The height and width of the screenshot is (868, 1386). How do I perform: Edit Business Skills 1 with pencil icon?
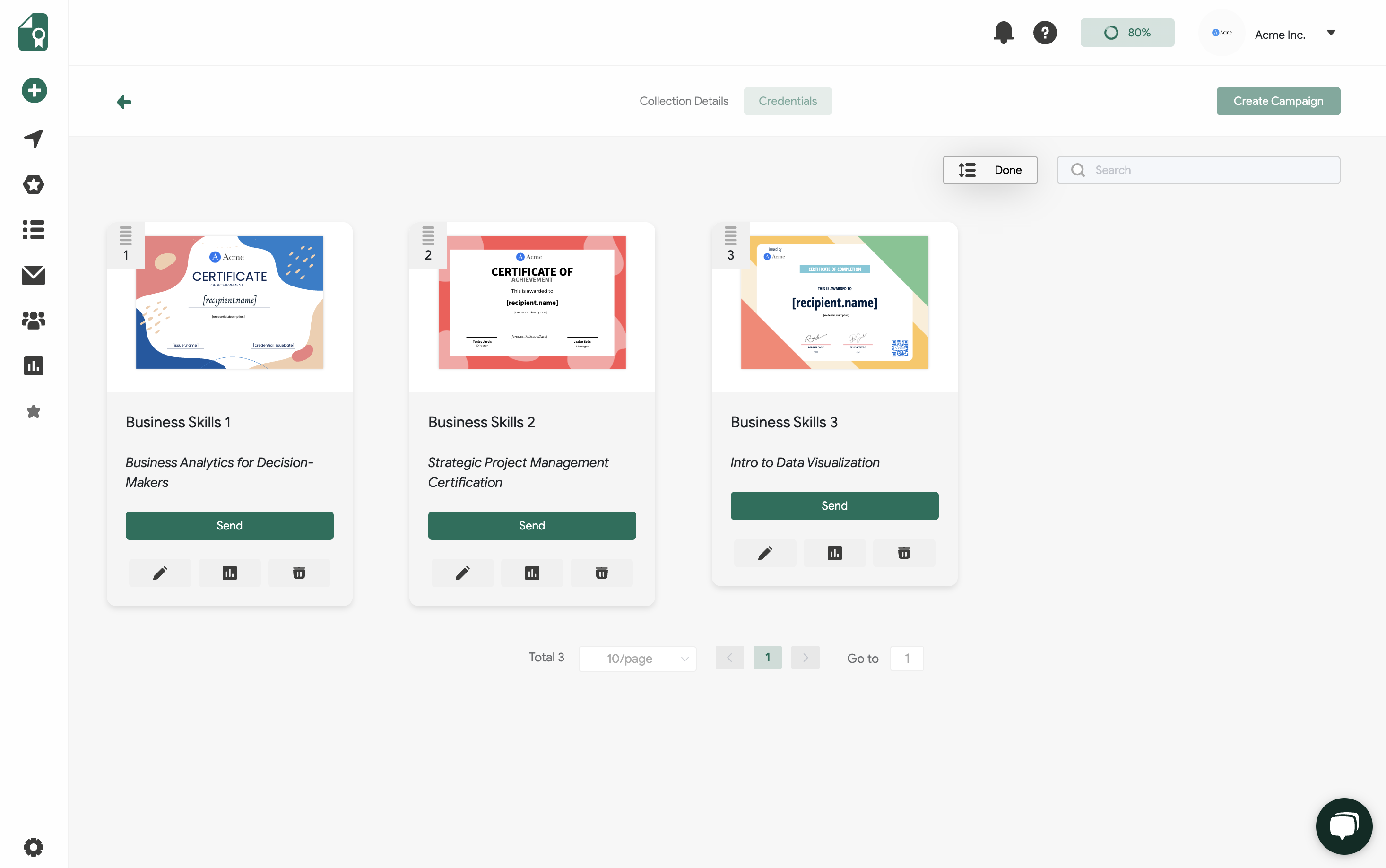pos(160,573)
